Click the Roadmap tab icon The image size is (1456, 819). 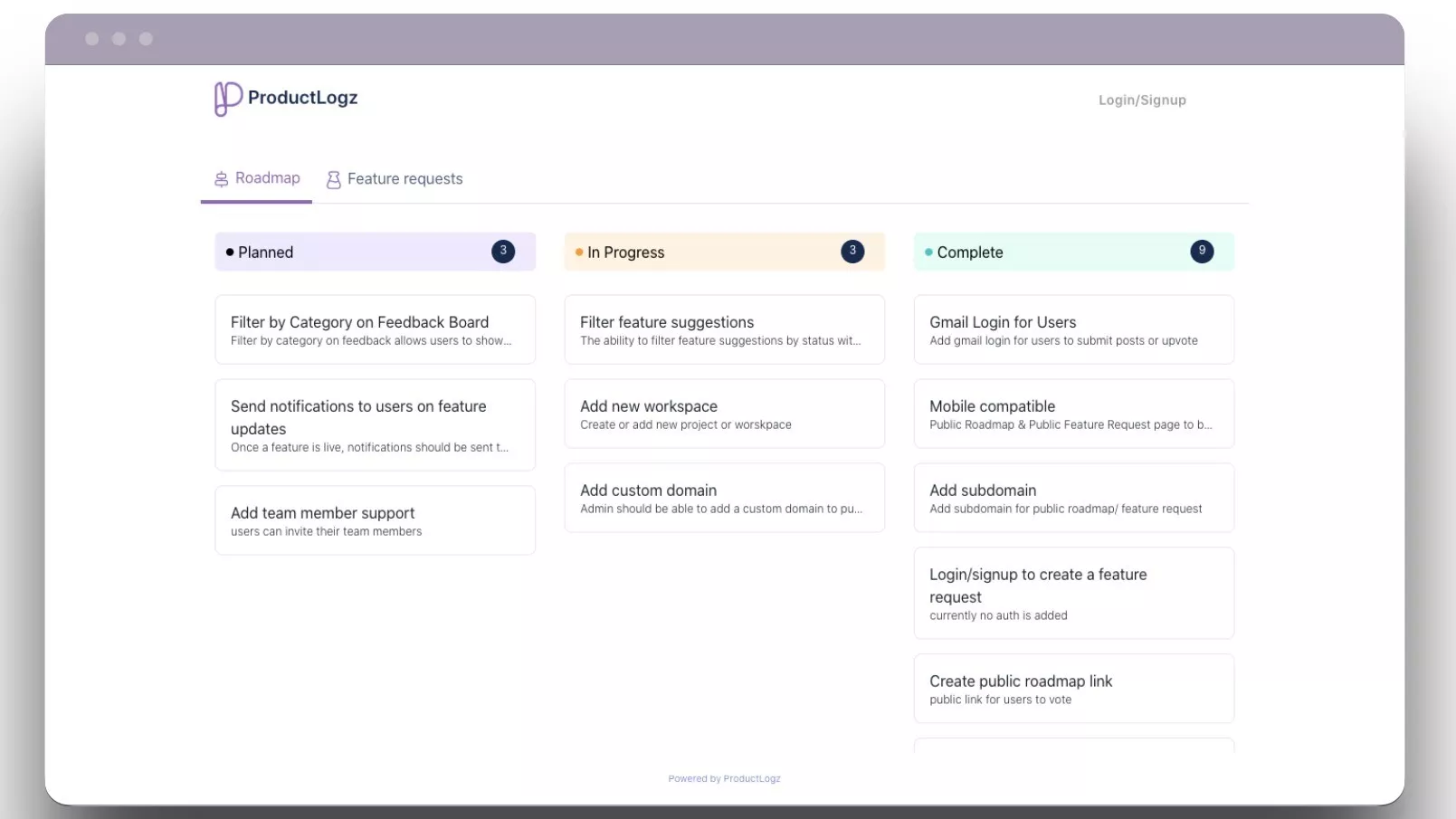(x=221, y=179)
